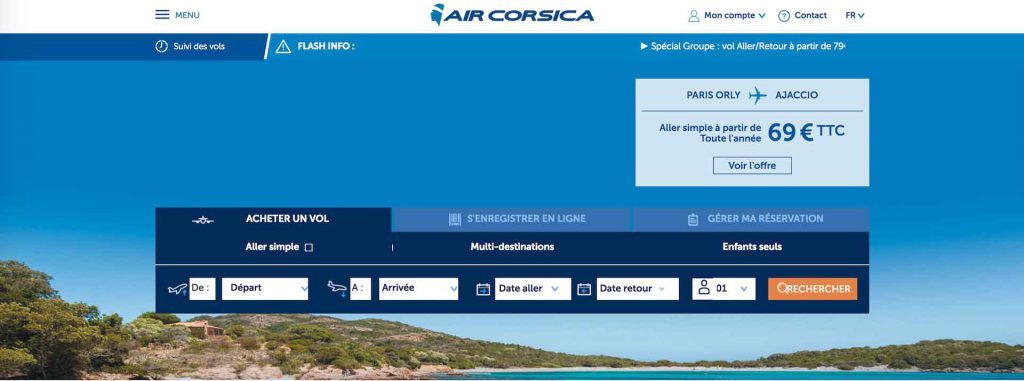The height and width of the screenshot is (381, 1024).
Task: Click the departing plane icon beside De
Action: click(x=177, y=289)
